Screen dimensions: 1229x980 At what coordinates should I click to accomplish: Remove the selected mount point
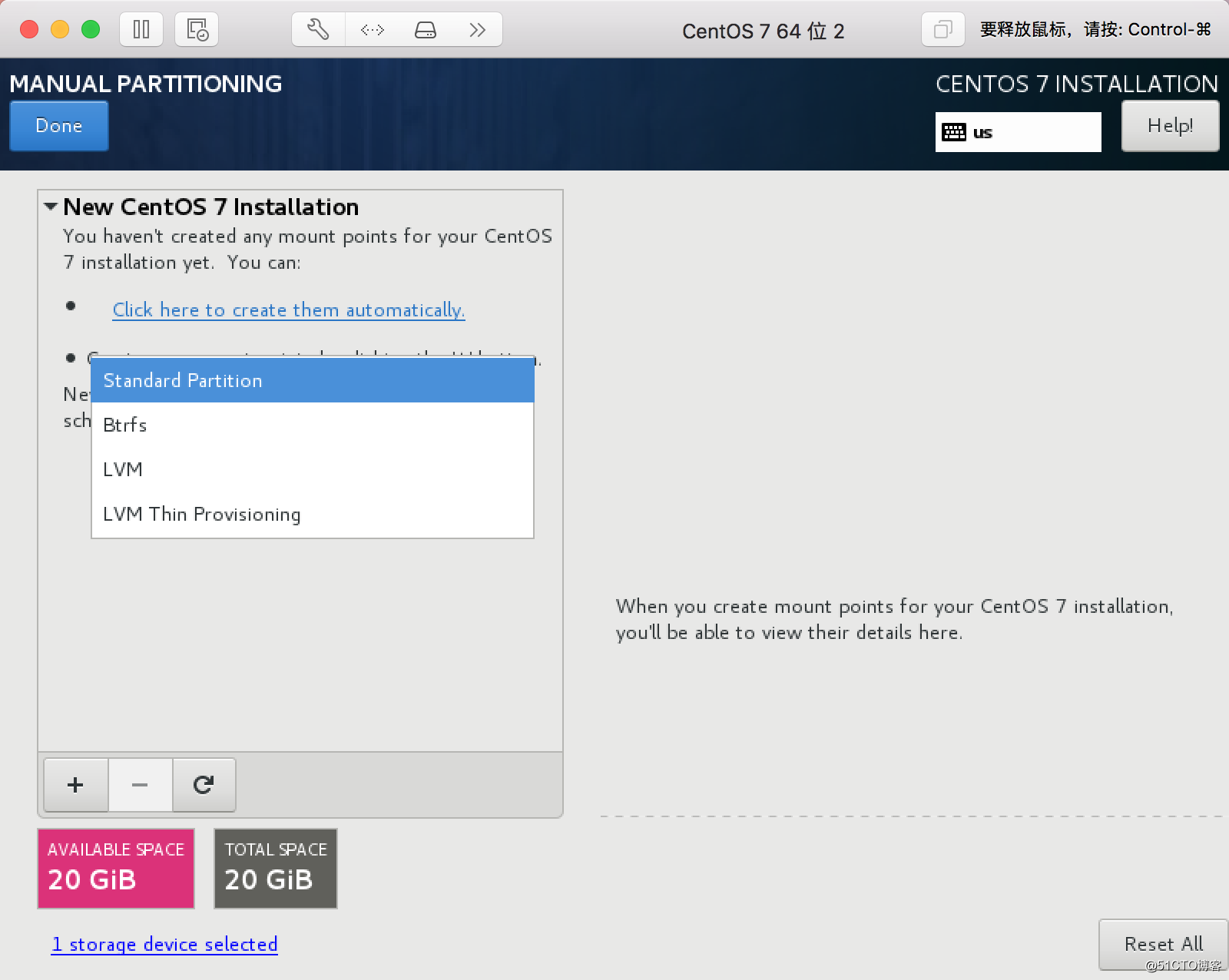coord(140,785)
